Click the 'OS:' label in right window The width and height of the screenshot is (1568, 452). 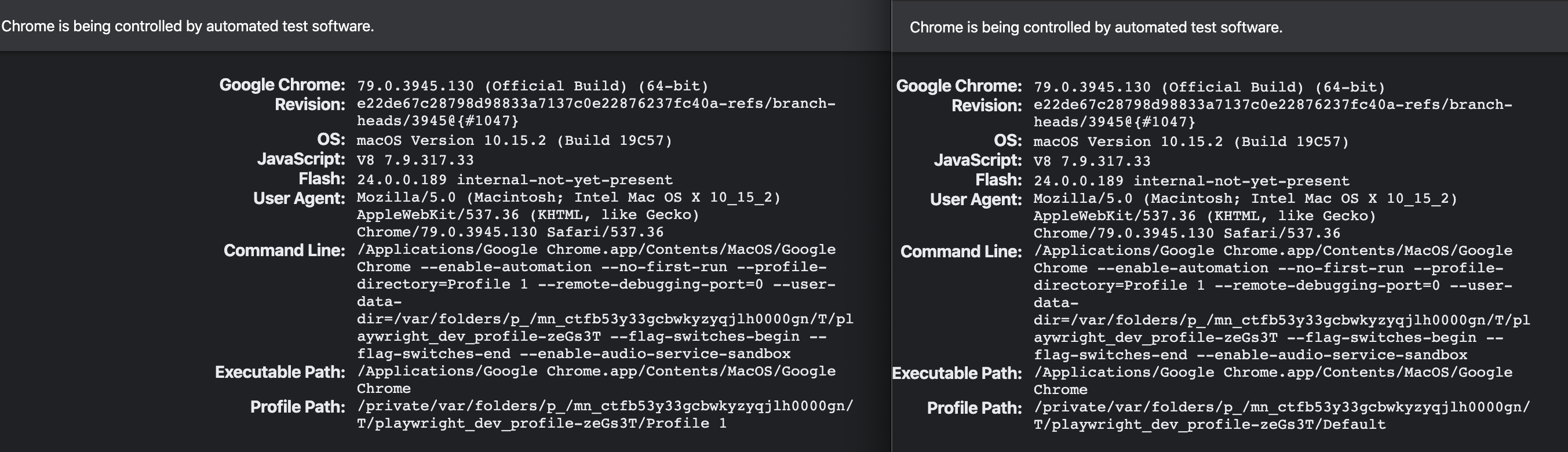[1008, 141]
